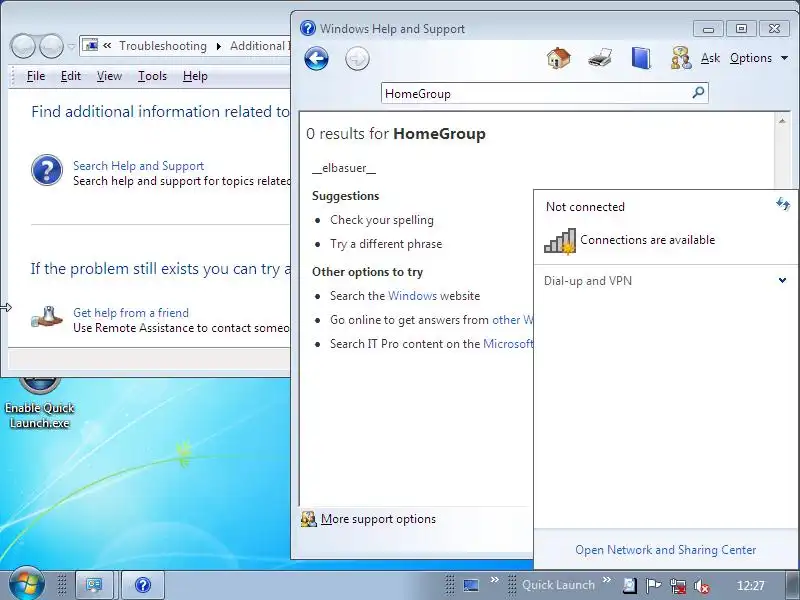This screenshot has height=600, width=800.
Task: Click the tray icon left of the flag
Action: [x=630, y=585]
